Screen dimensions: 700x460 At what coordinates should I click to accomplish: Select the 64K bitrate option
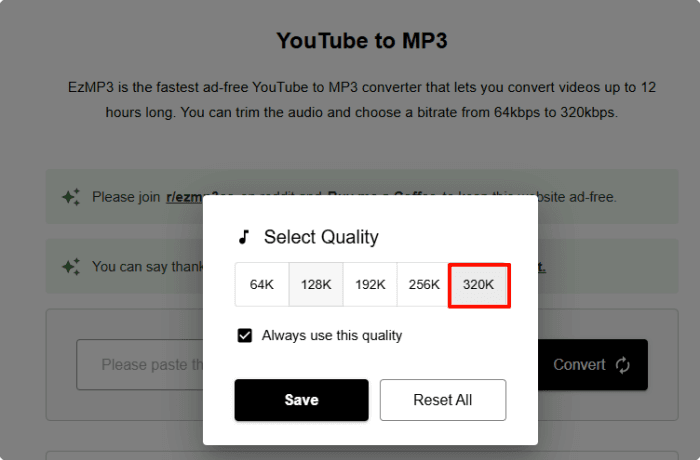[x=262, y=285]
